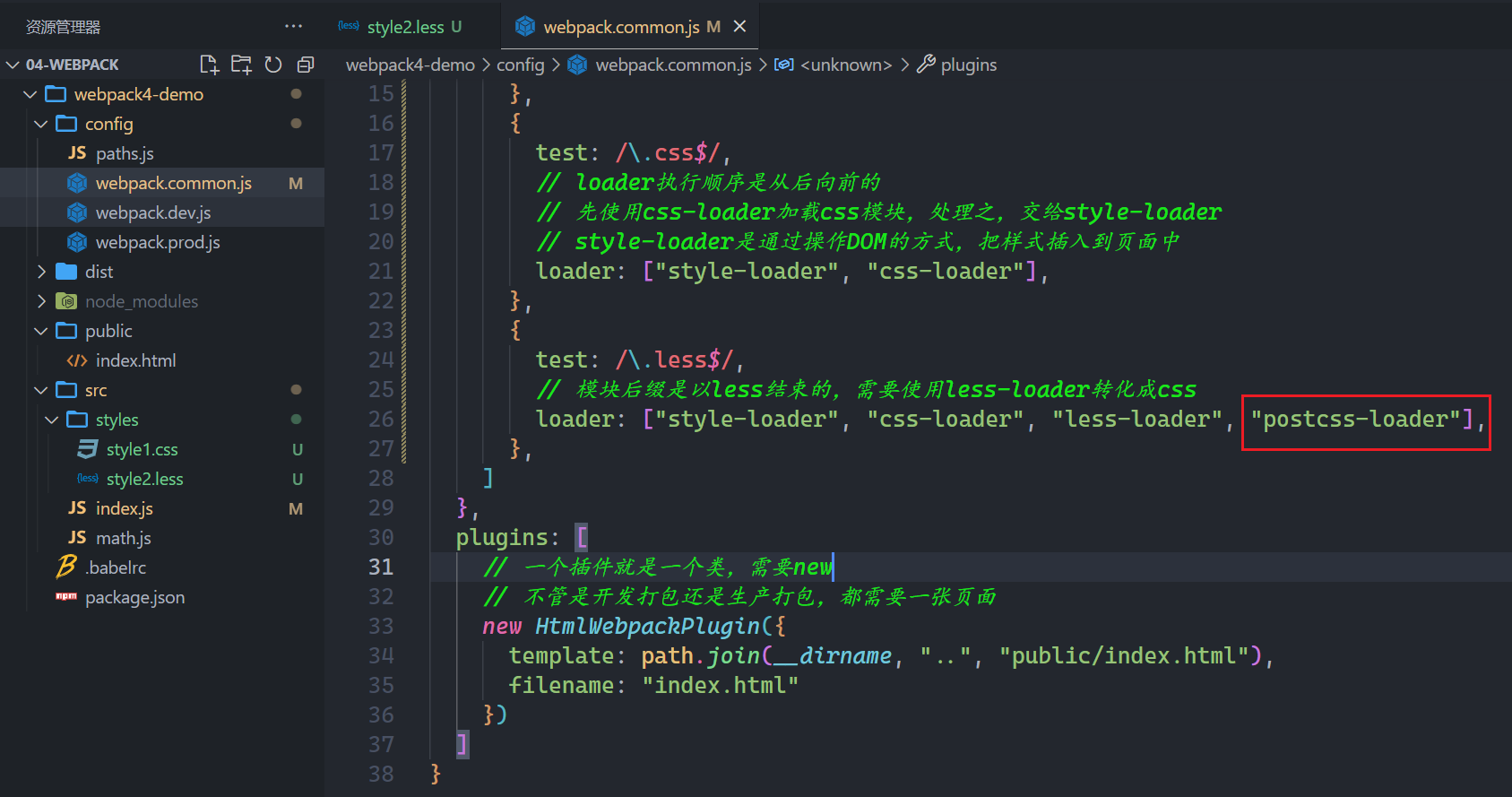Image resolution: width=1512 pixels, height=797 pixels.
Task: Expand the dist folder
Action: point(40,272)
